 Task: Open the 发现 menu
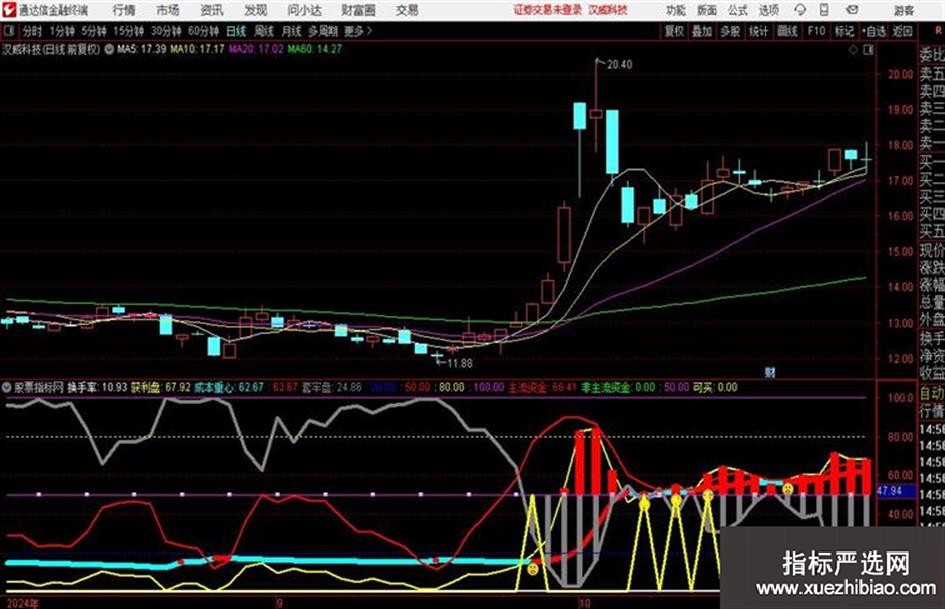click(x=256, y=10)
